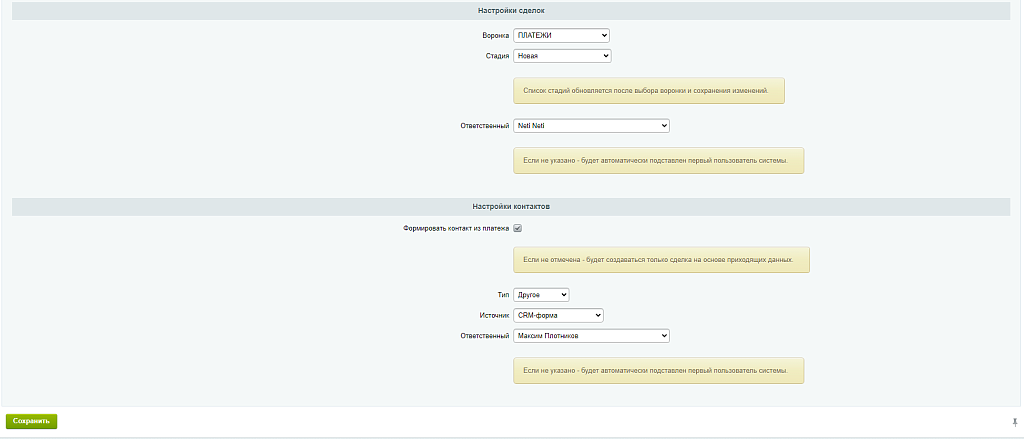Screen dimensions: 1024x439
Task: Click the 'Формировать контакт из платежа' label text
Action: 456,228
